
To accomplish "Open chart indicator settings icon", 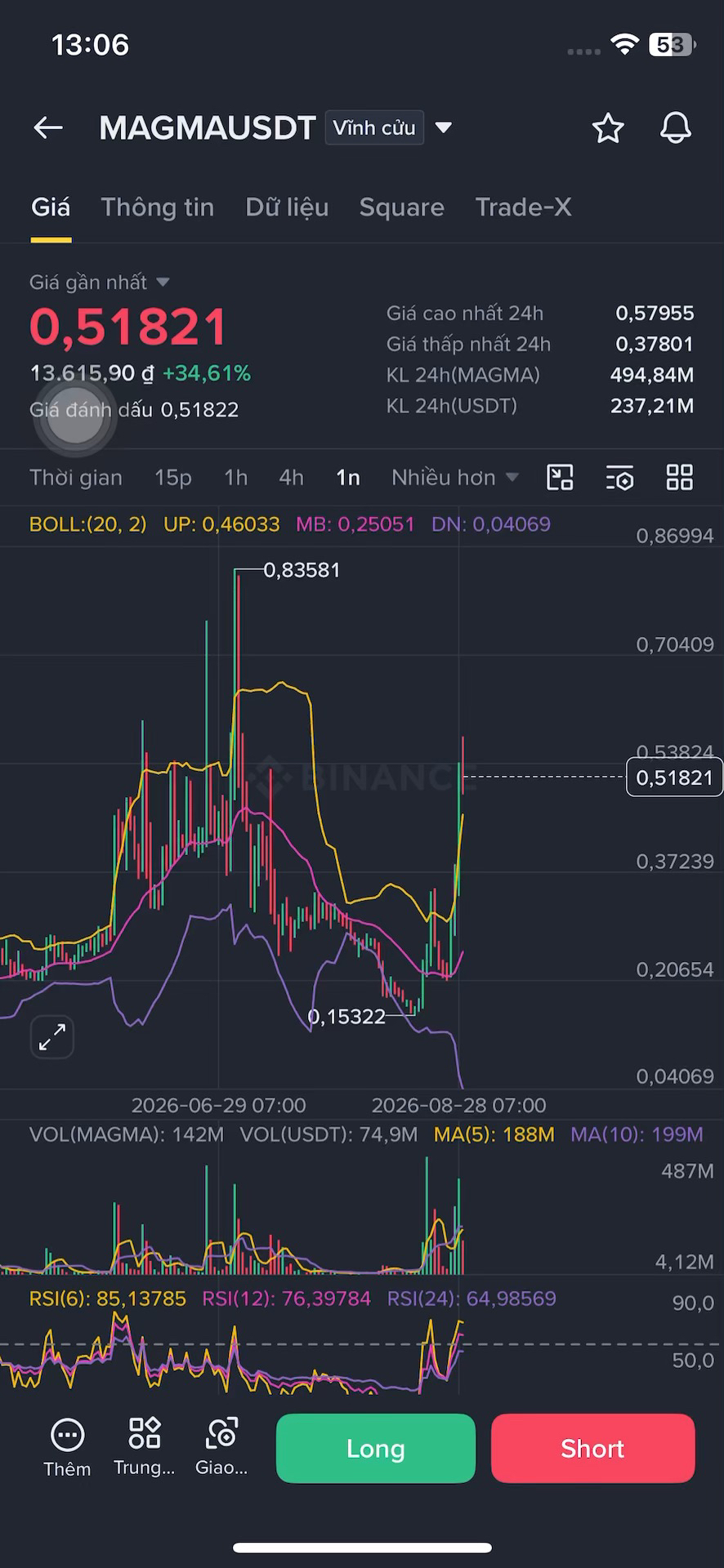I will [619, 478].
